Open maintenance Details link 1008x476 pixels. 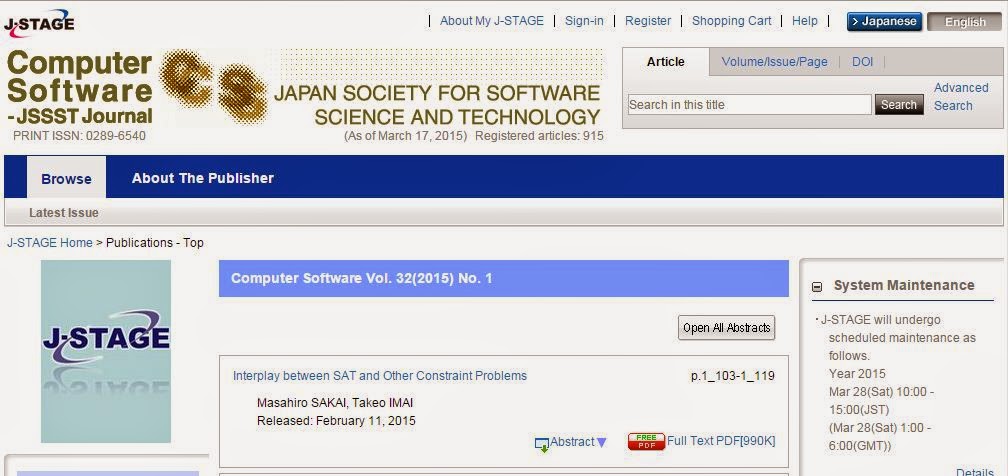[975, 471]
